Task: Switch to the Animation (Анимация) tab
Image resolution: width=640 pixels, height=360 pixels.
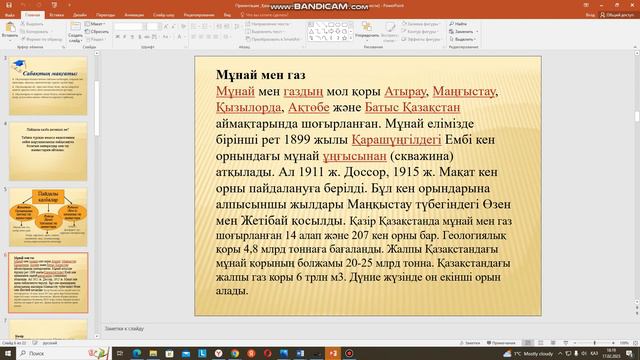Action: pos(134,15)
